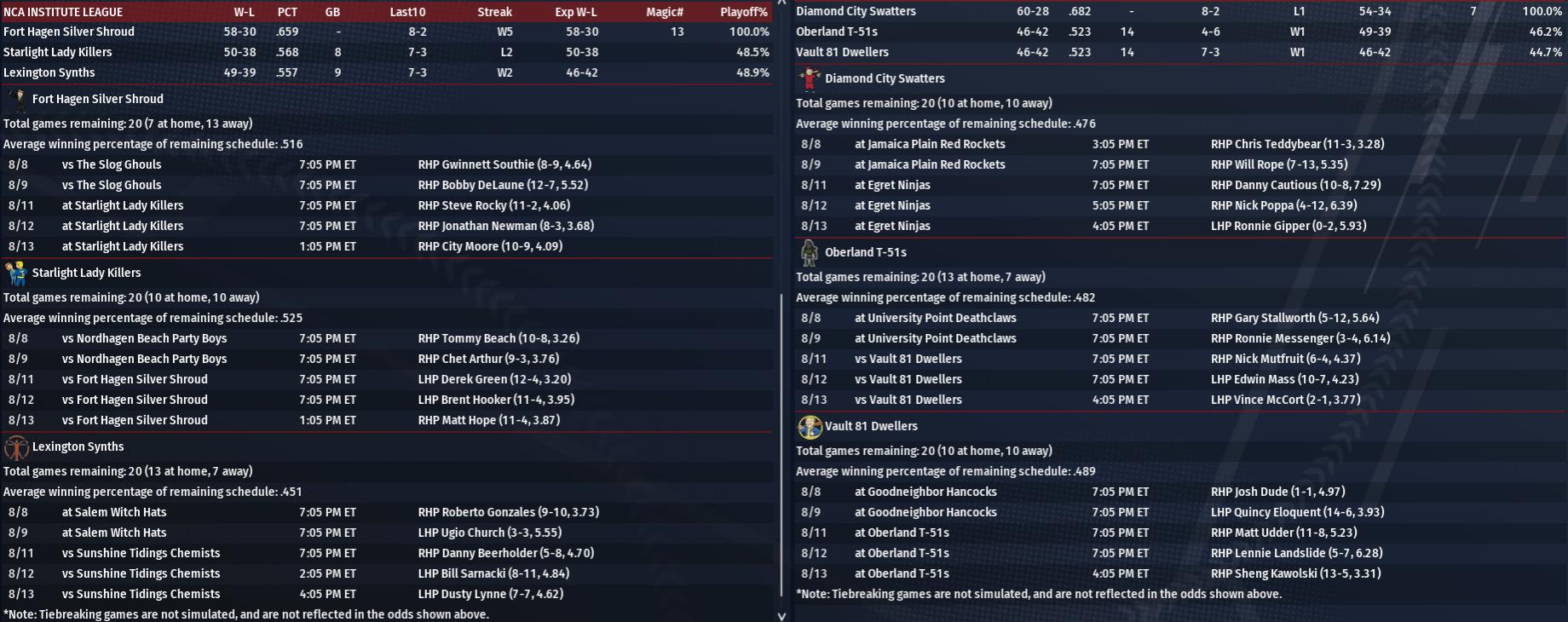Click the Lexington Synths team logo
Screen dimensions: 1568x622
pos(15,447)
